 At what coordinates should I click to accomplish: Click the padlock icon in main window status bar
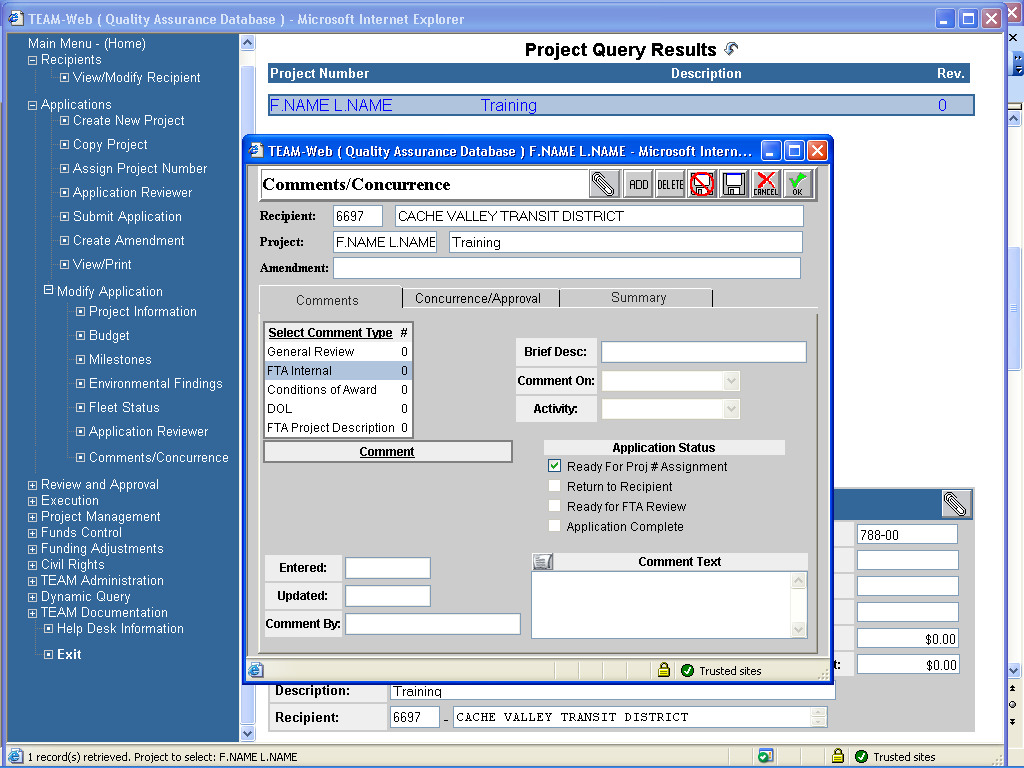pos(838,756)
